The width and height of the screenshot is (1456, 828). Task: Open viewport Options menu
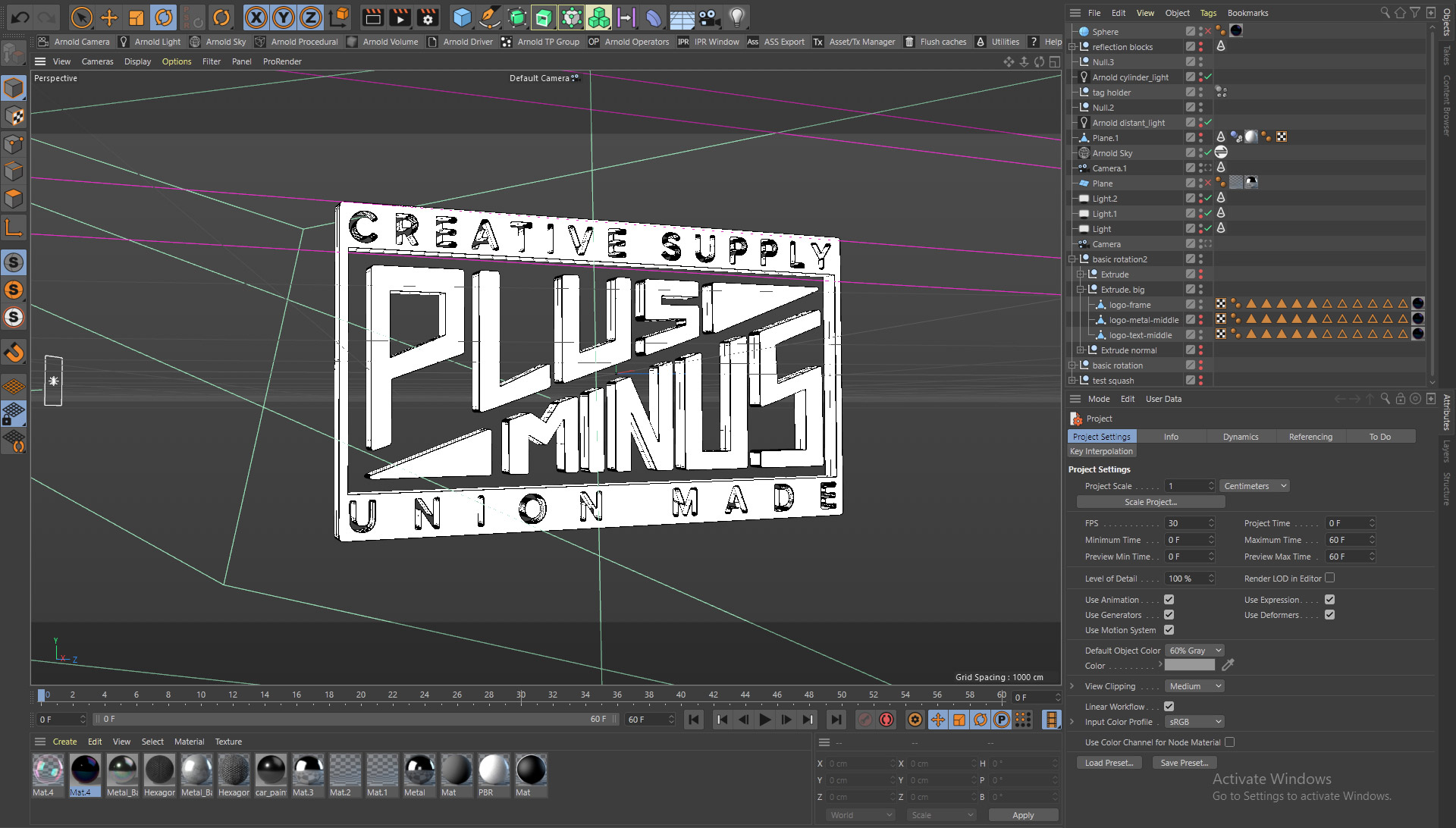tap(177, 61)
